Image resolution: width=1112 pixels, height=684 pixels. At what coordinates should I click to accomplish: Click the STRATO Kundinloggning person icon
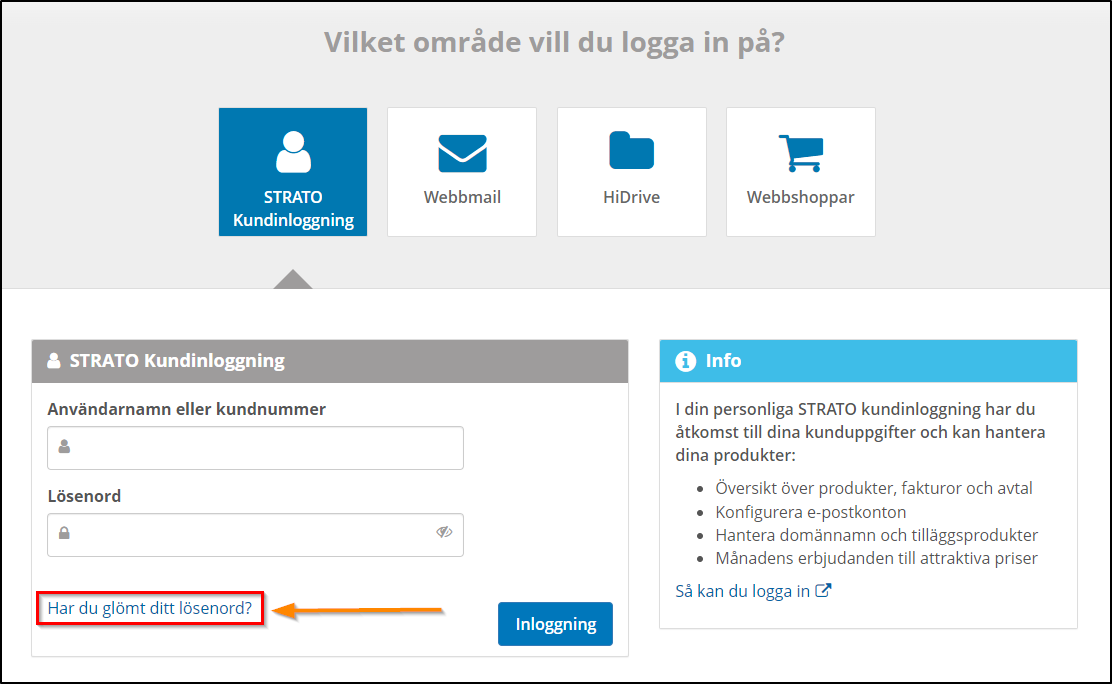point(293,152)
